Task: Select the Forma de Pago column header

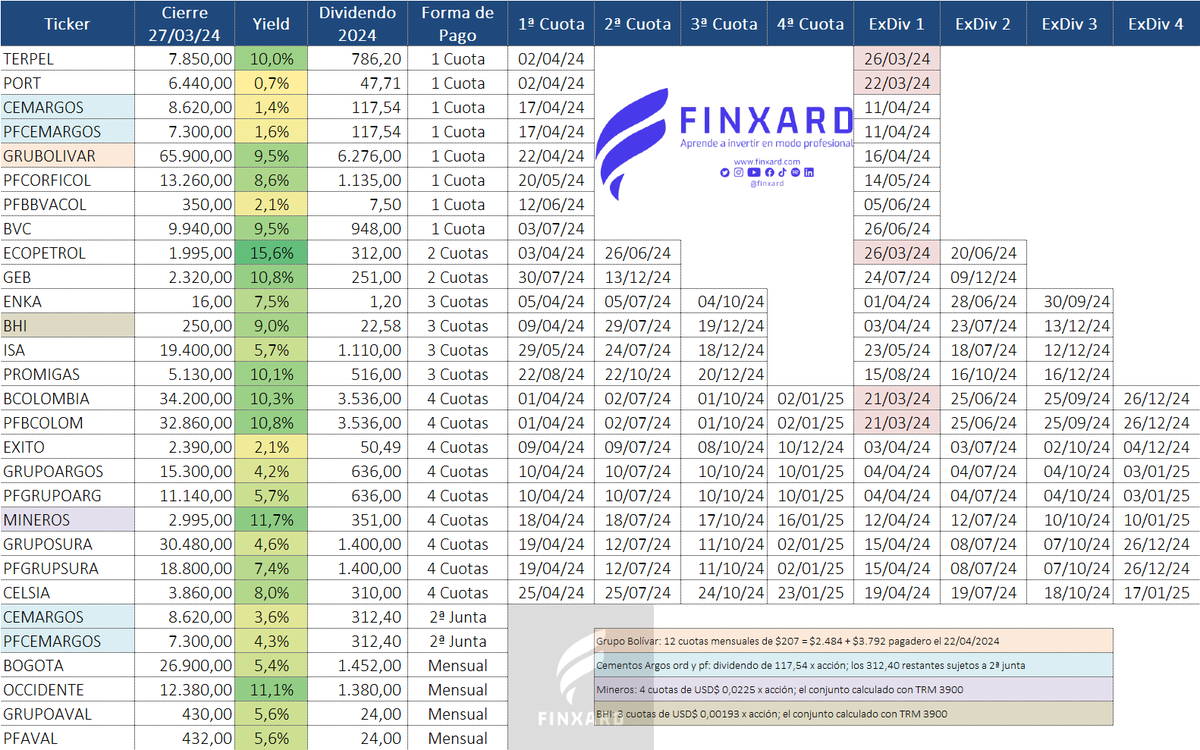Action: coord(457,23)
